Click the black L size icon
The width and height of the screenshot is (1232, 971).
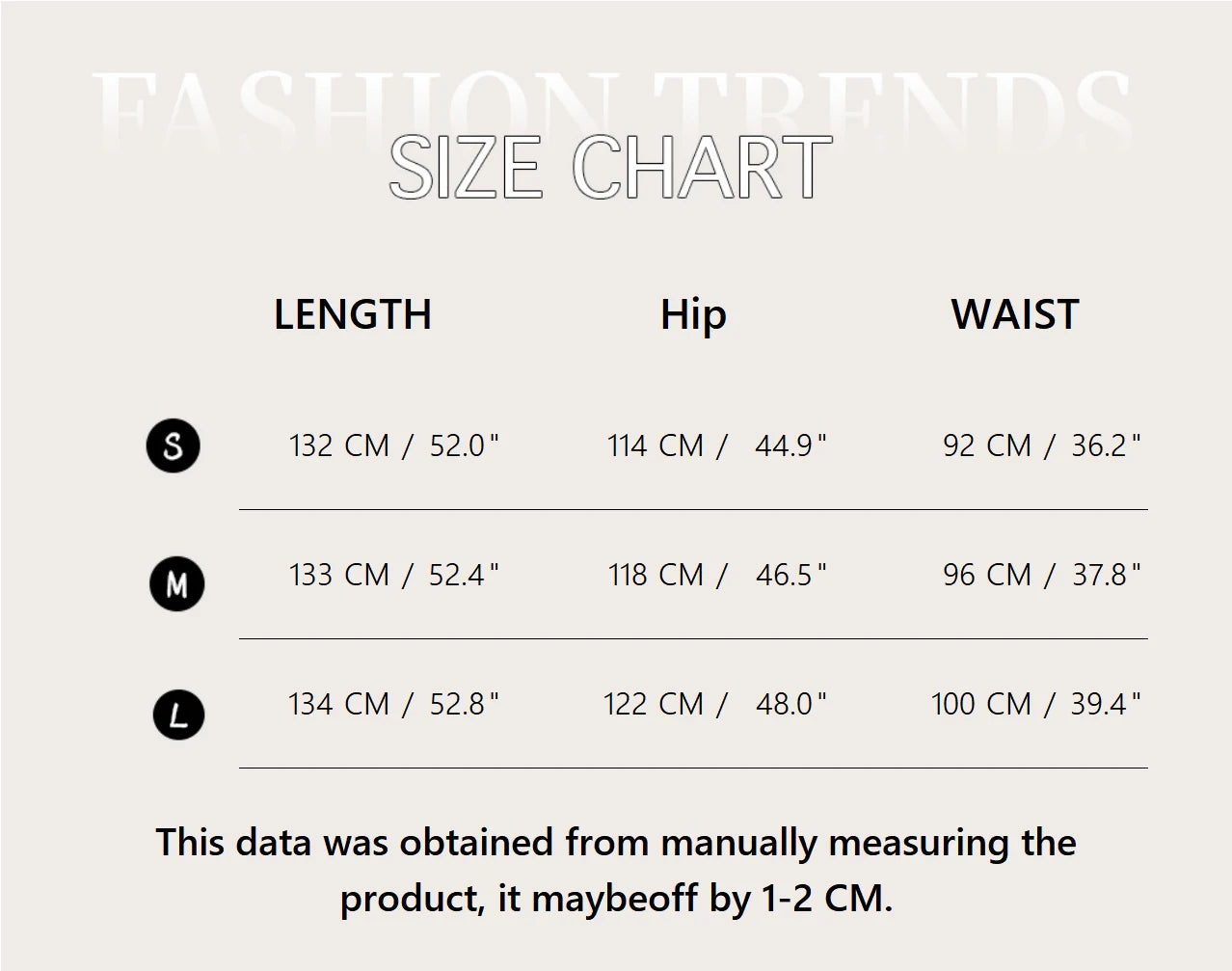click(178, 715)
